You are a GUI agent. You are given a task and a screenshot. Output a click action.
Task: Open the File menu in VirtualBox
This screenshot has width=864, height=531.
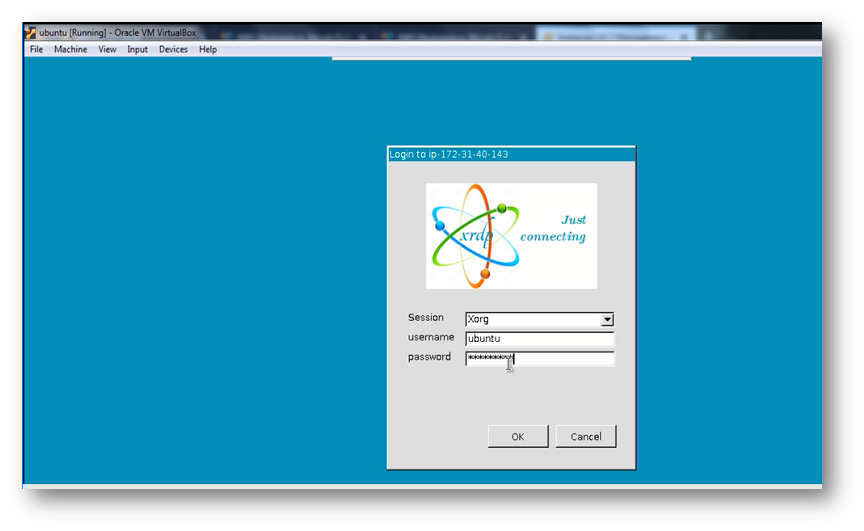[x=36, y=50]
